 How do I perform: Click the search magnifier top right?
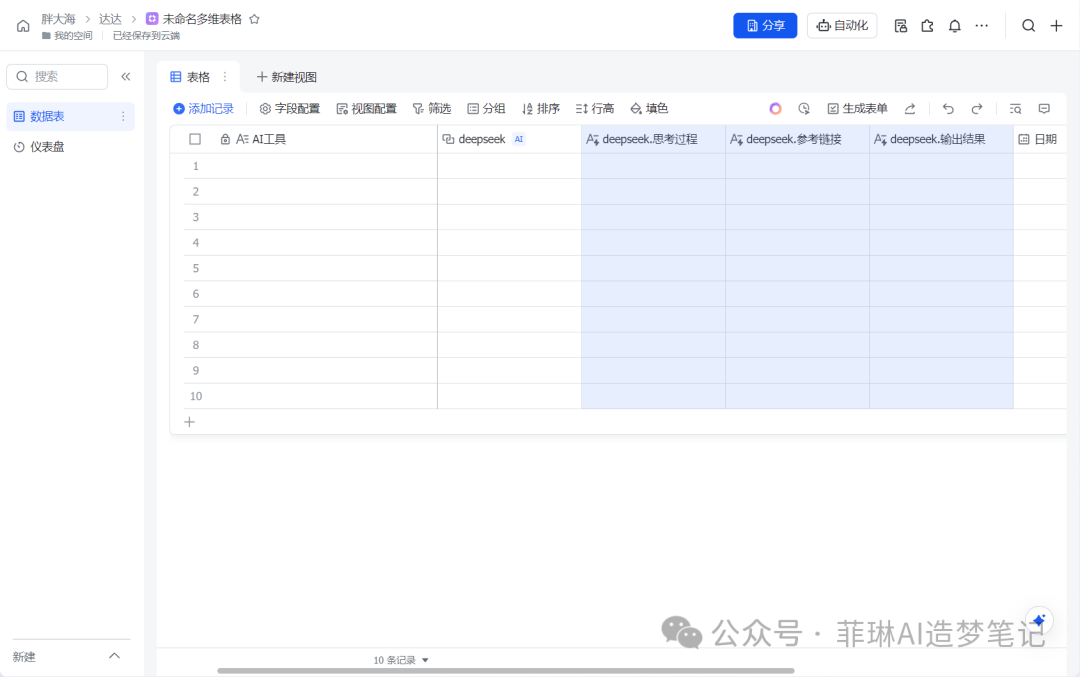tap(1028, 26)
